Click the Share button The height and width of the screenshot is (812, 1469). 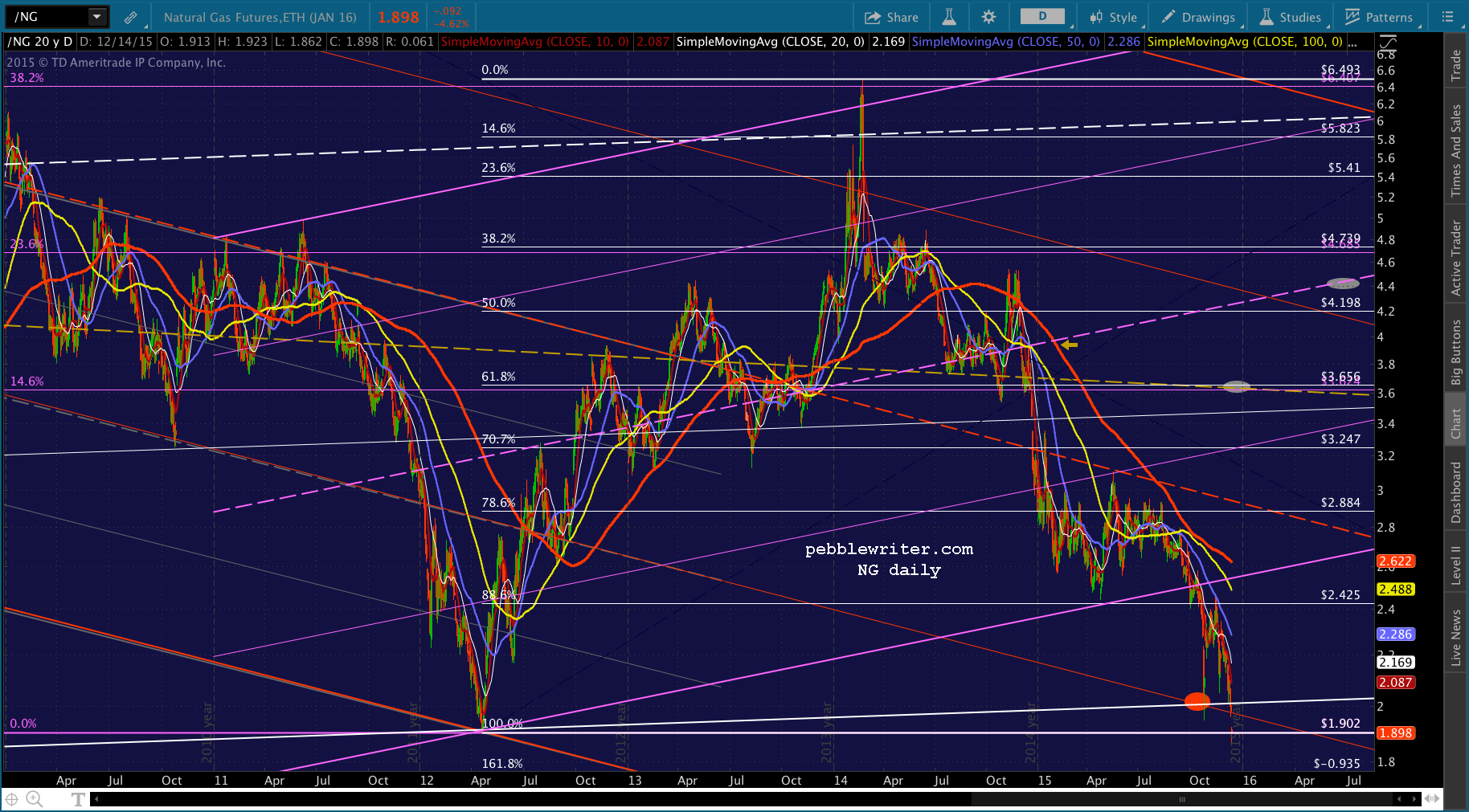891,17
